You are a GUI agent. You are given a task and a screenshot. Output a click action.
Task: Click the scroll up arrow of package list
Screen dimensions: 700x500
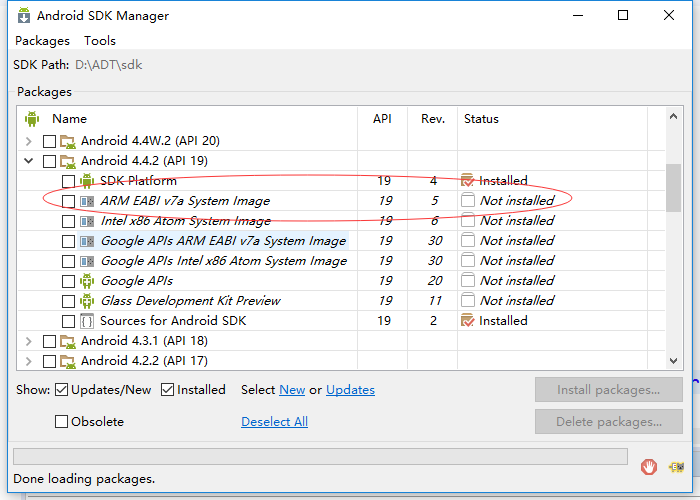tap(673, 117)
